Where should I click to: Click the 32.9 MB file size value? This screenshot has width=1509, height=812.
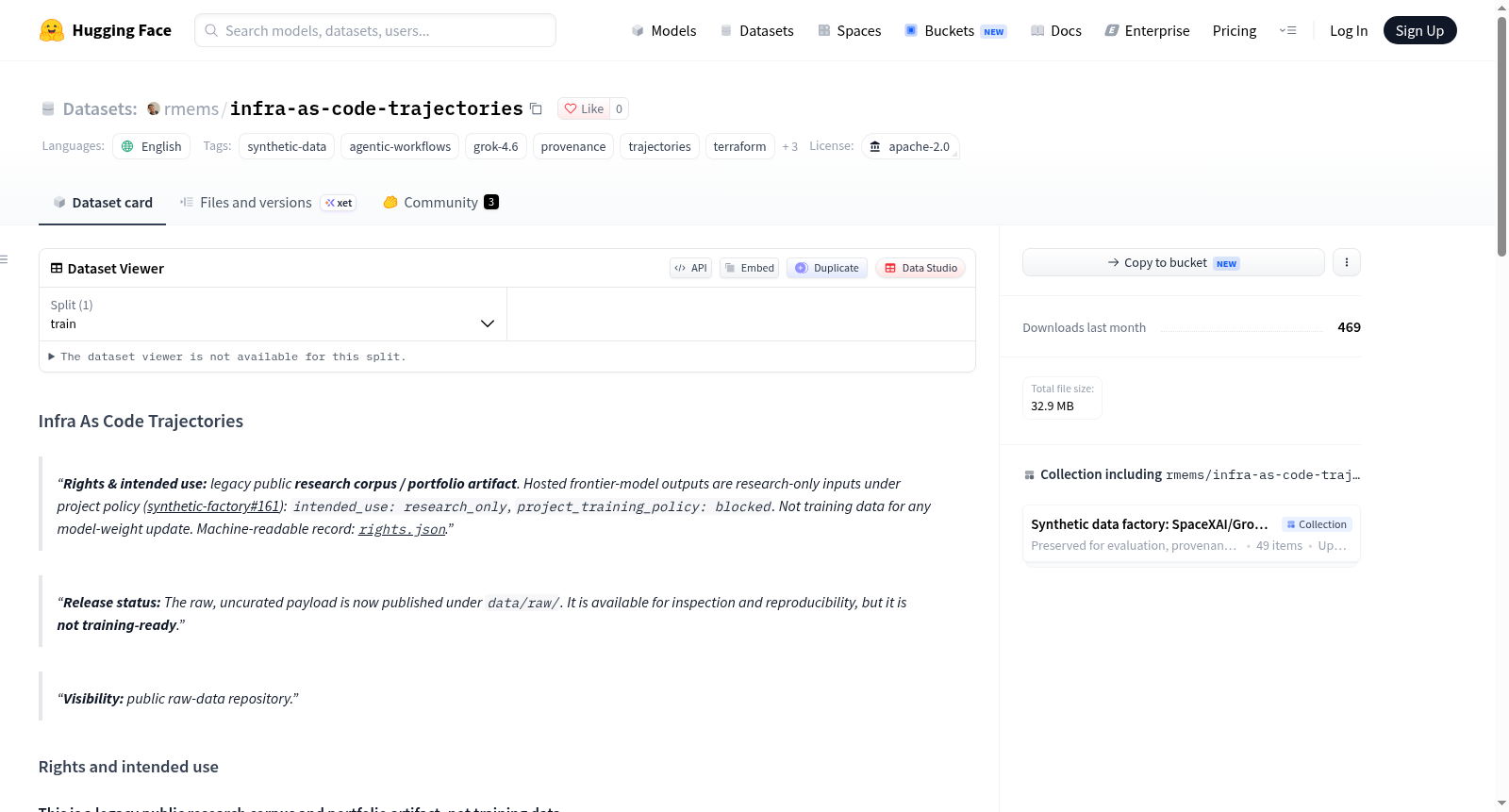pyautogui.click(x=1053, y=406)
